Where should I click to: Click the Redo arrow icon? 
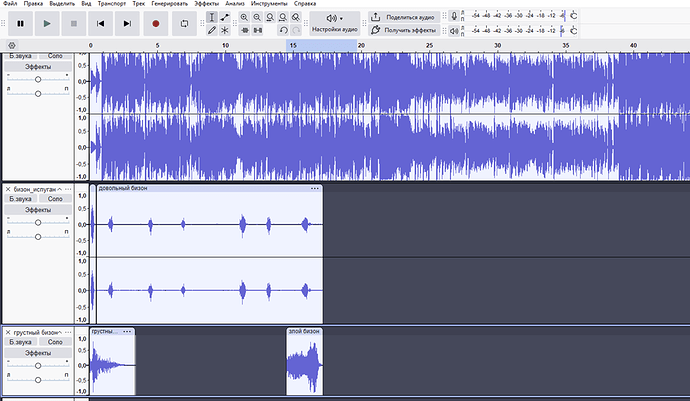point(296,30)
